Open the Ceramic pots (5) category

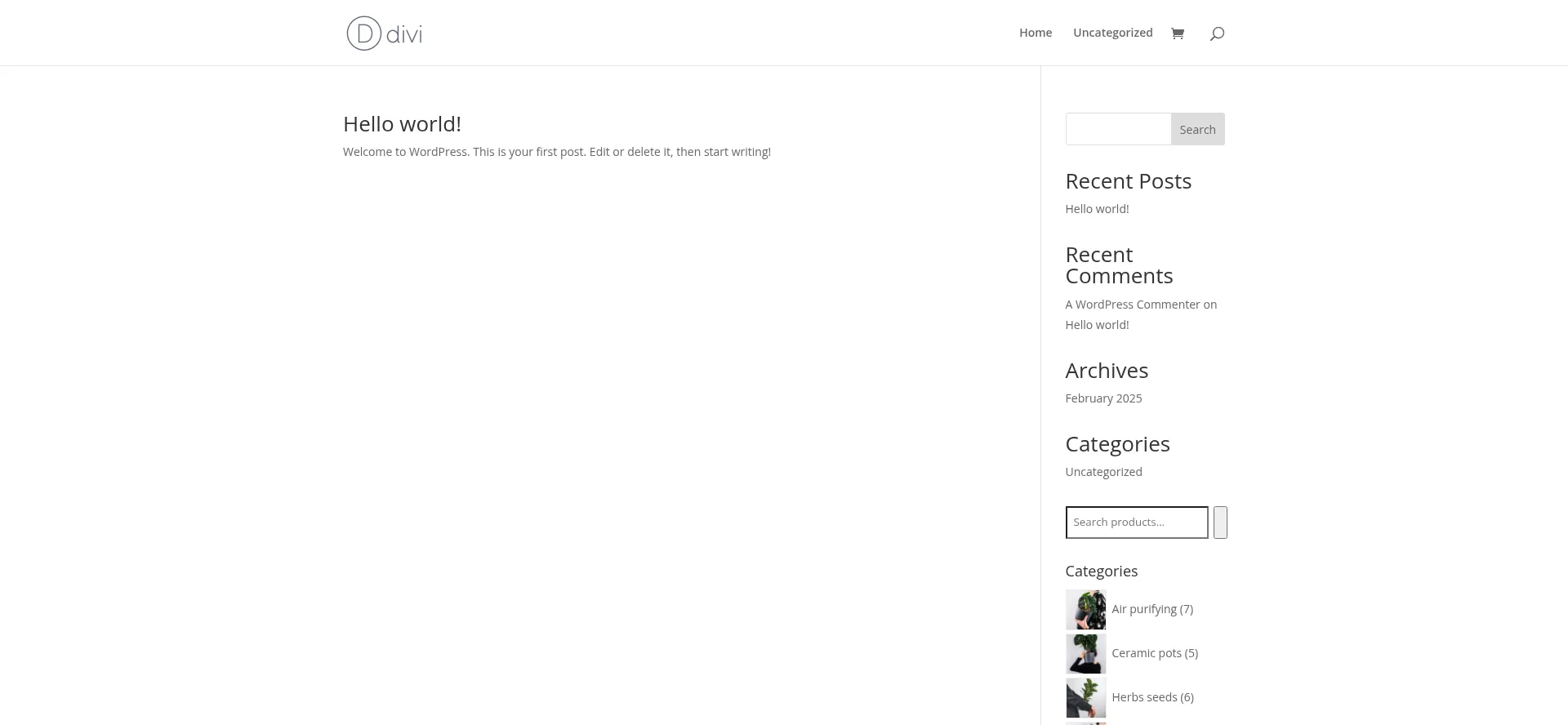pos(1155,653)
